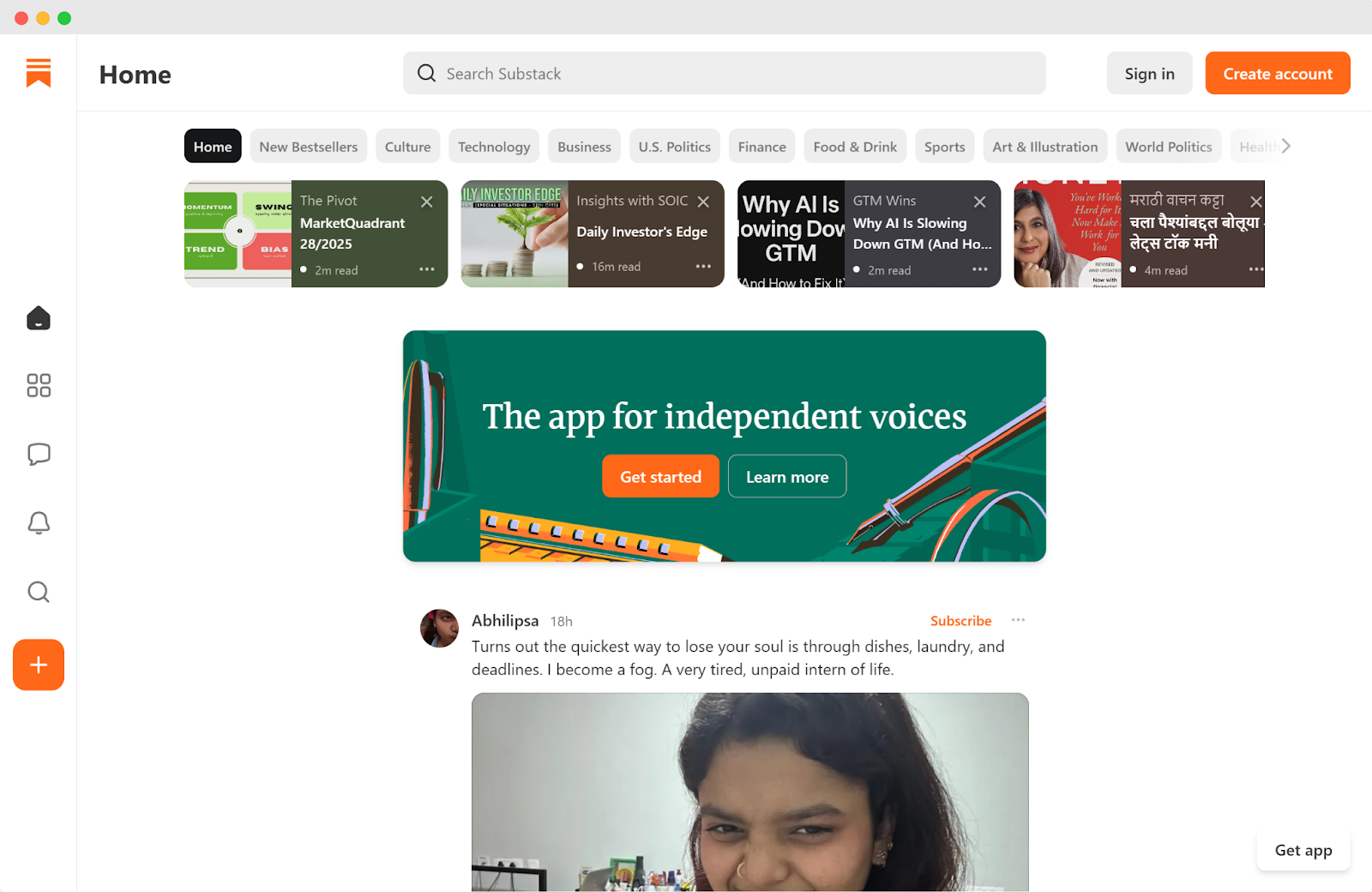Click Insights with SOIC publication name
The width and height of the screenshot is (1372, 892).
pyautogui.click(x=632, y=200)
